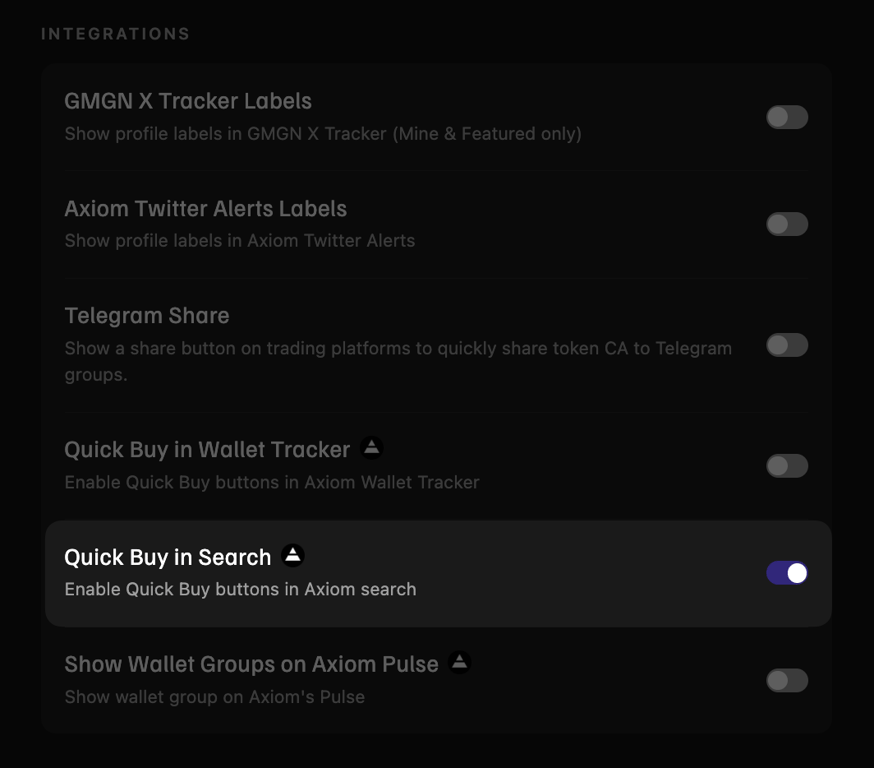Turn on Axiom Twitter Alerts Labels switch

[x=786, y=224]
